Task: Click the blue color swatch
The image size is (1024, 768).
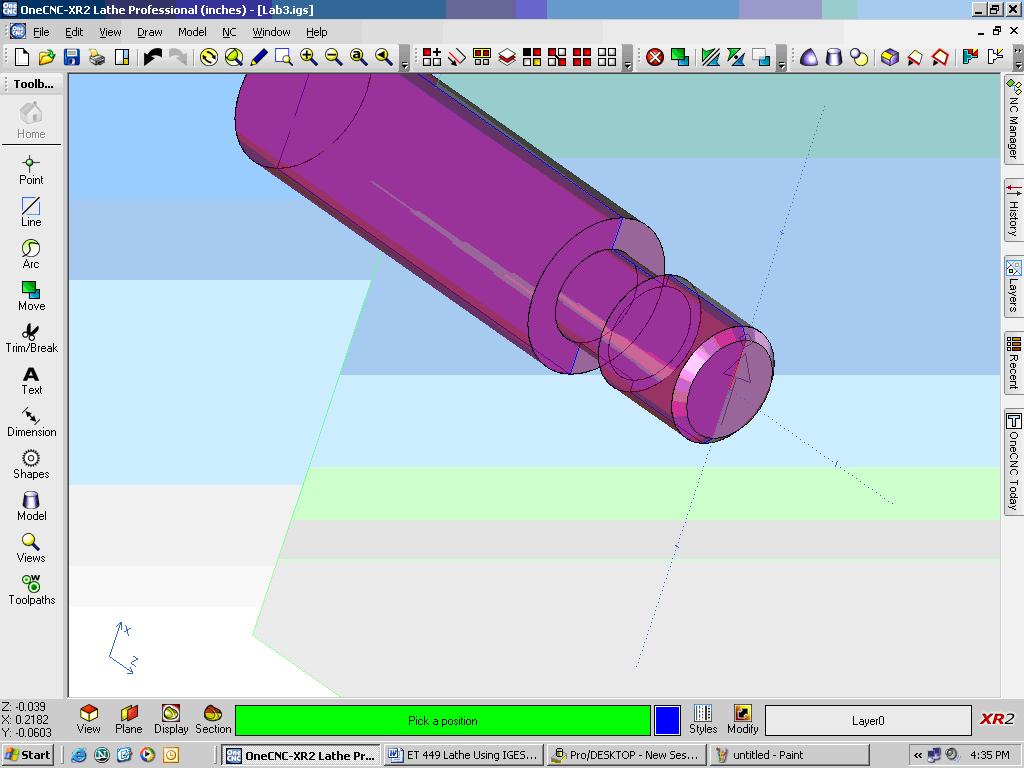Action: point(667,720)
